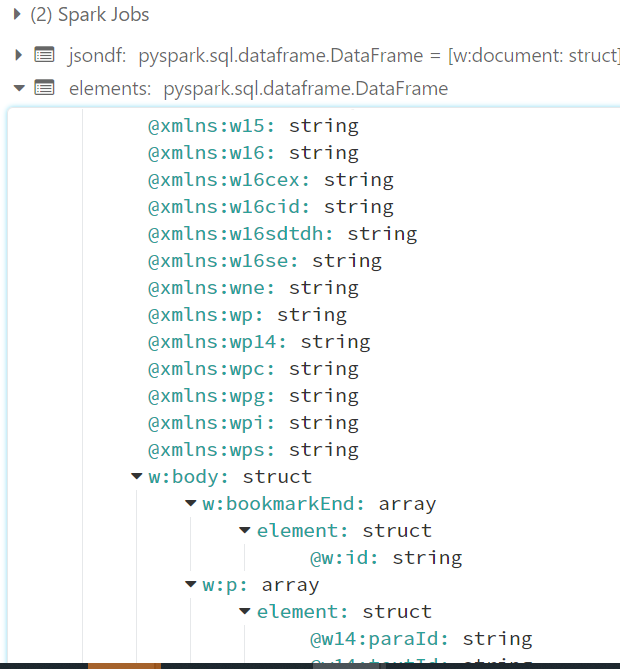The height and width of the screenshot is (669, 620).
Task: Click the table icon beside elements
Action: tap(44, 88)
